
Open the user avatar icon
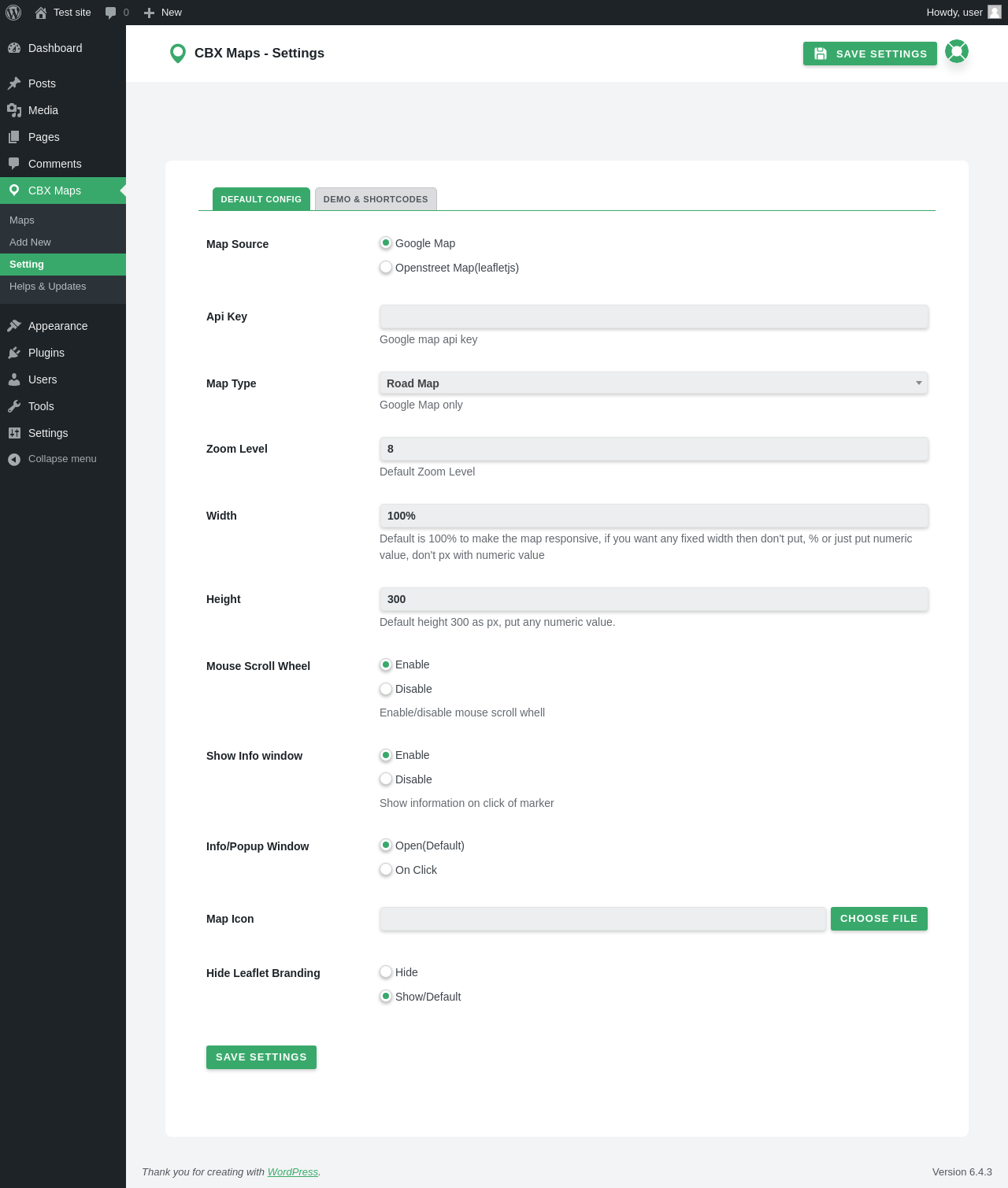click(x=995, y=12)
